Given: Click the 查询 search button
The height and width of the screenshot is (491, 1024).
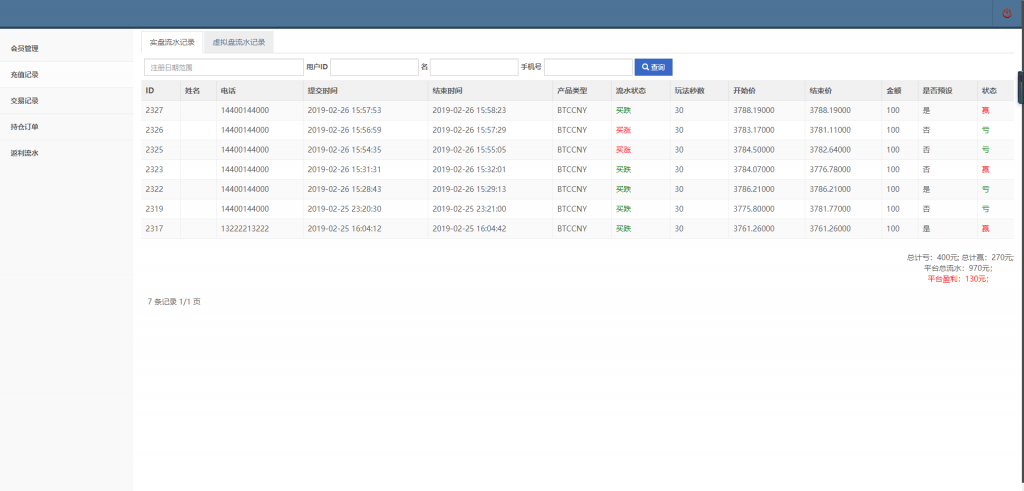Looking at the screenshot, I should [x=653, y=67].
